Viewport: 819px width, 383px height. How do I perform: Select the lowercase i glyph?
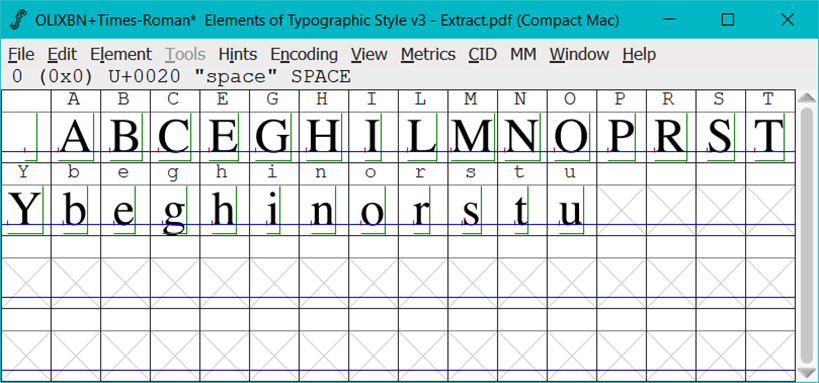point(274,210)
